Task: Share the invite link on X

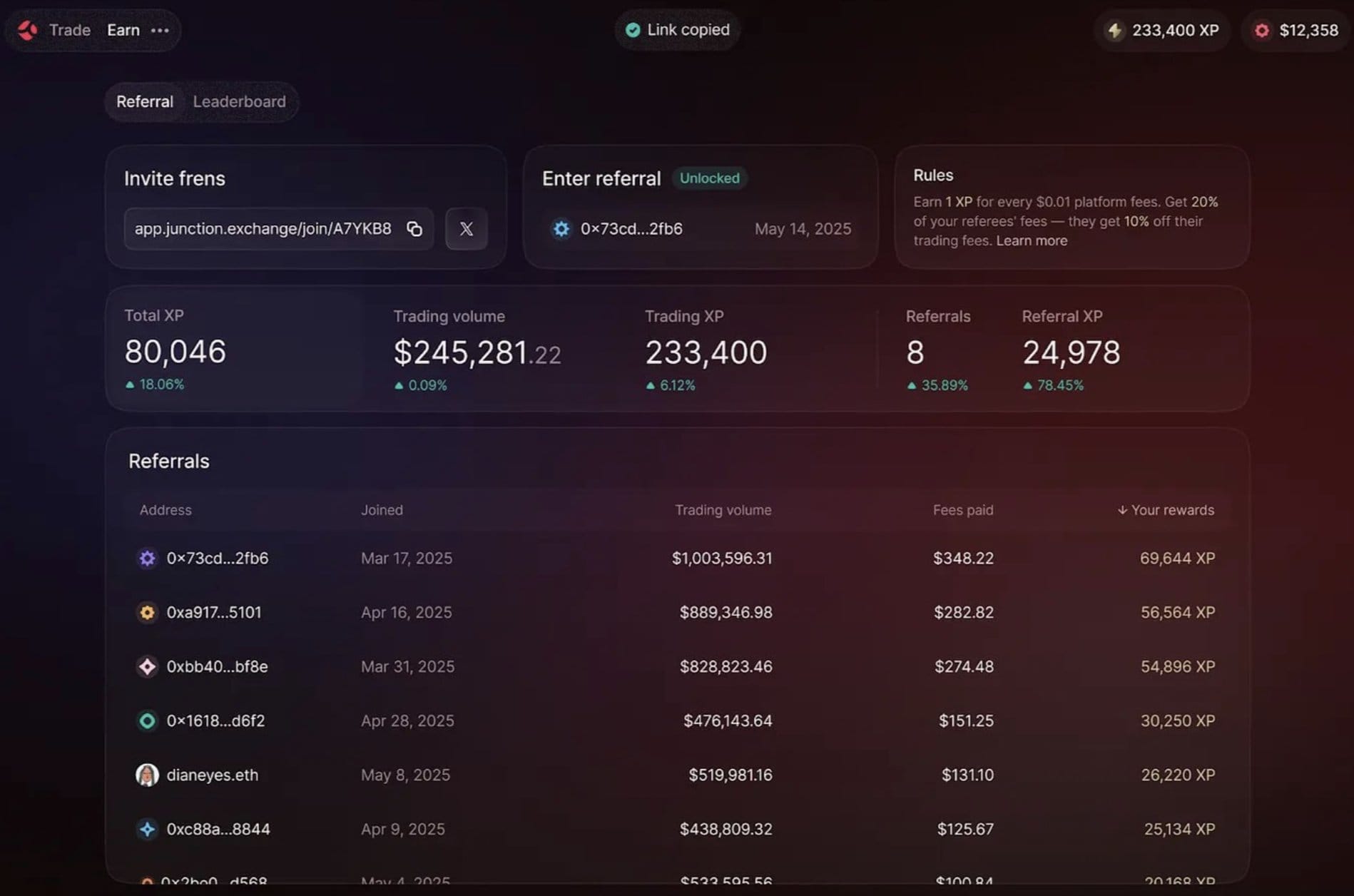Action: tap(466, 229)
